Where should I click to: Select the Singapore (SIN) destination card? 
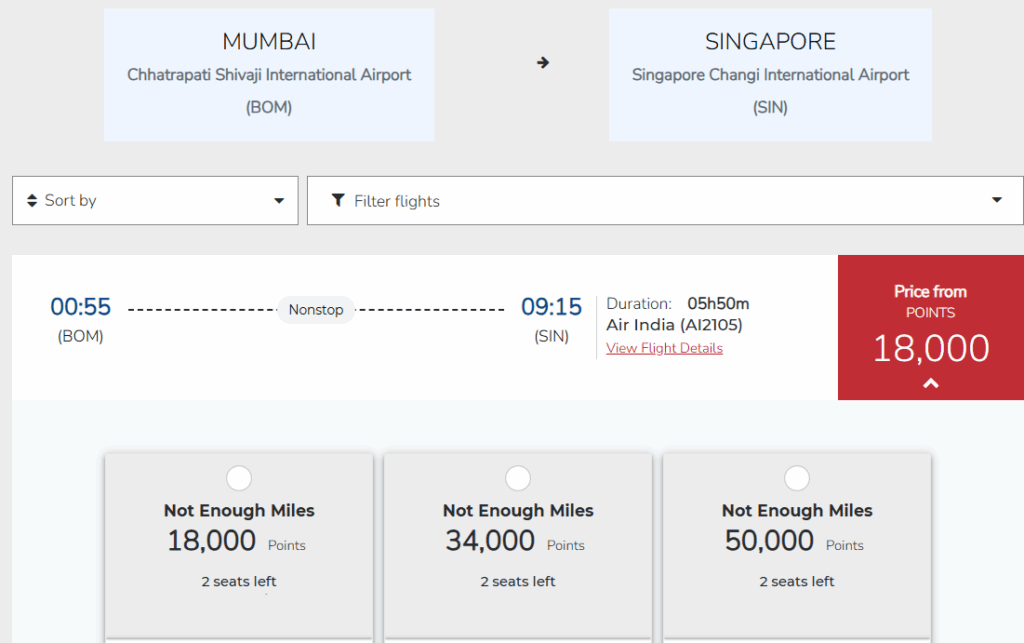(770, 75)
